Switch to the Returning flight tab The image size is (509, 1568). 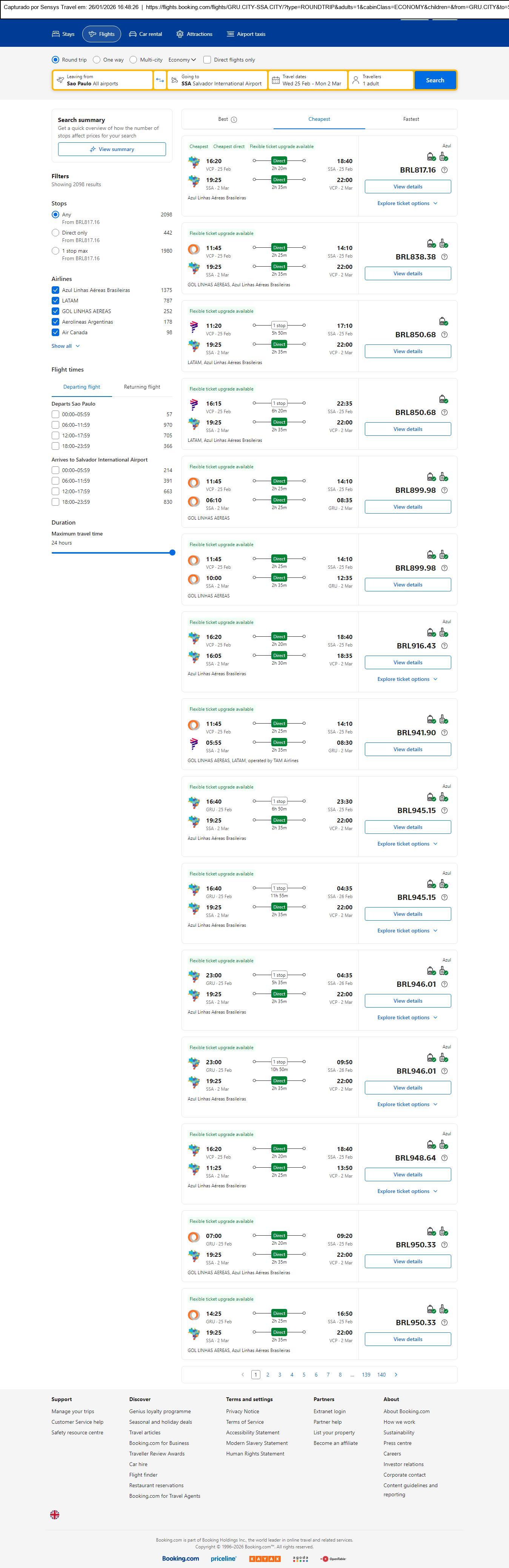142,387
